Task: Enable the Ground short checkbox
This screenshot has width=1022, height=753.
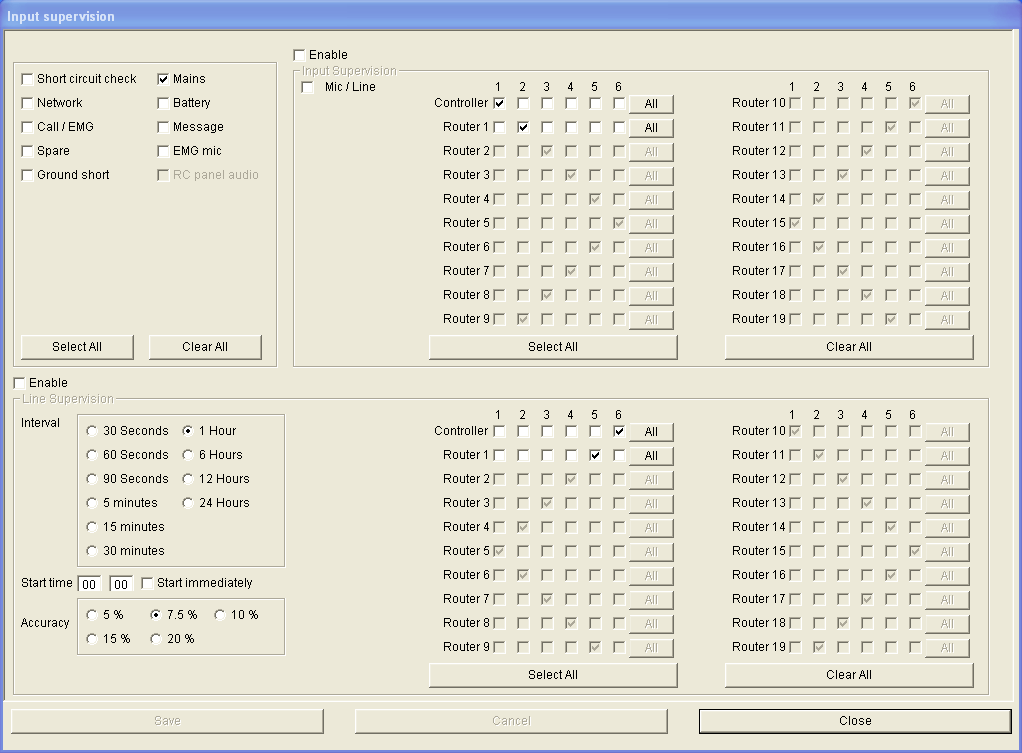Action: coord(27,175)
